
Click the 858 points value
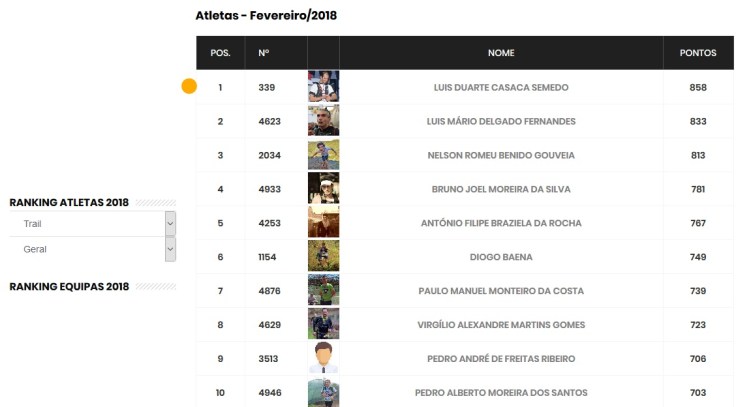tap(698, 87)
